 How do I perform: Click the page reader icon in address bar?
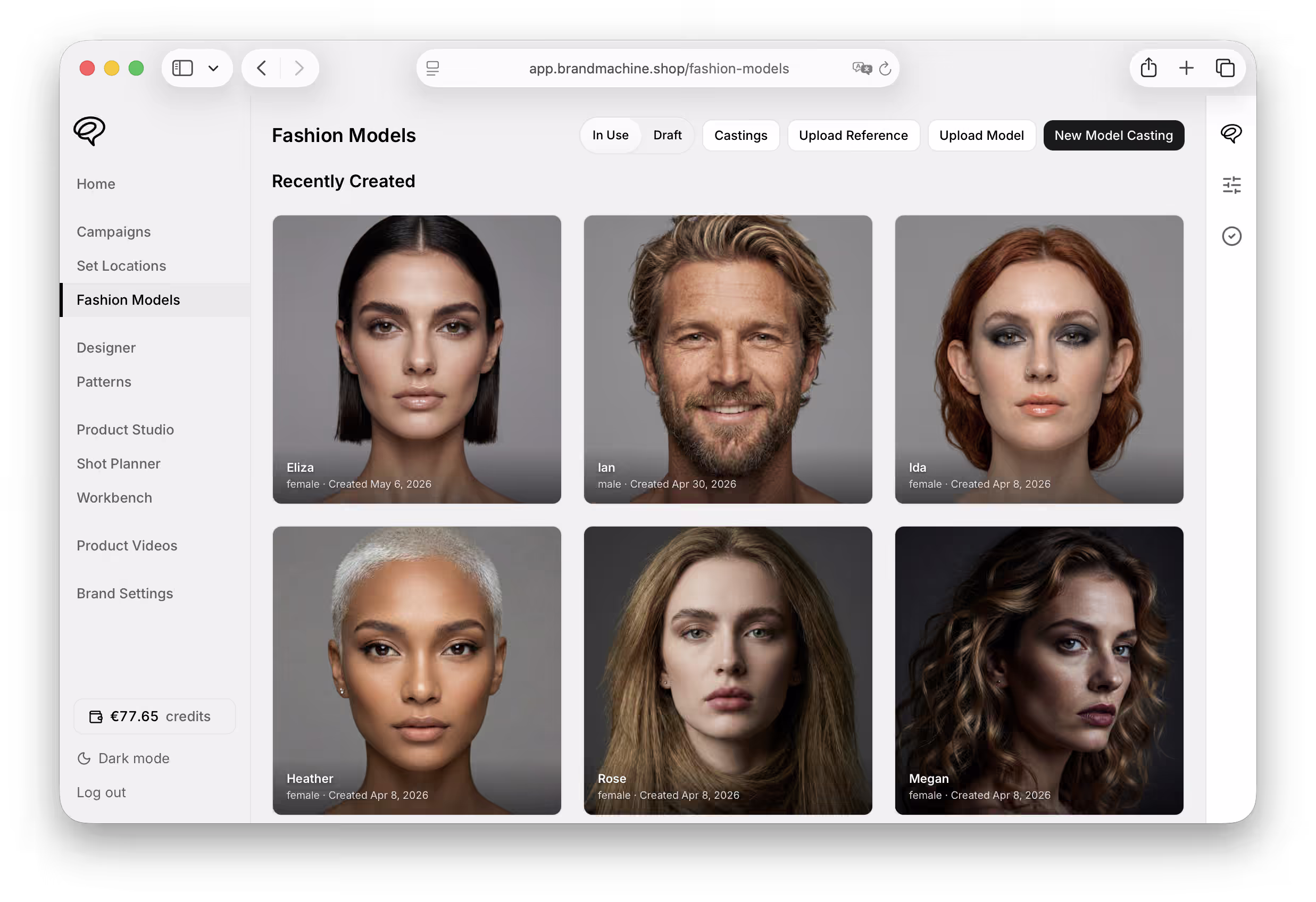tap(432, 68)
